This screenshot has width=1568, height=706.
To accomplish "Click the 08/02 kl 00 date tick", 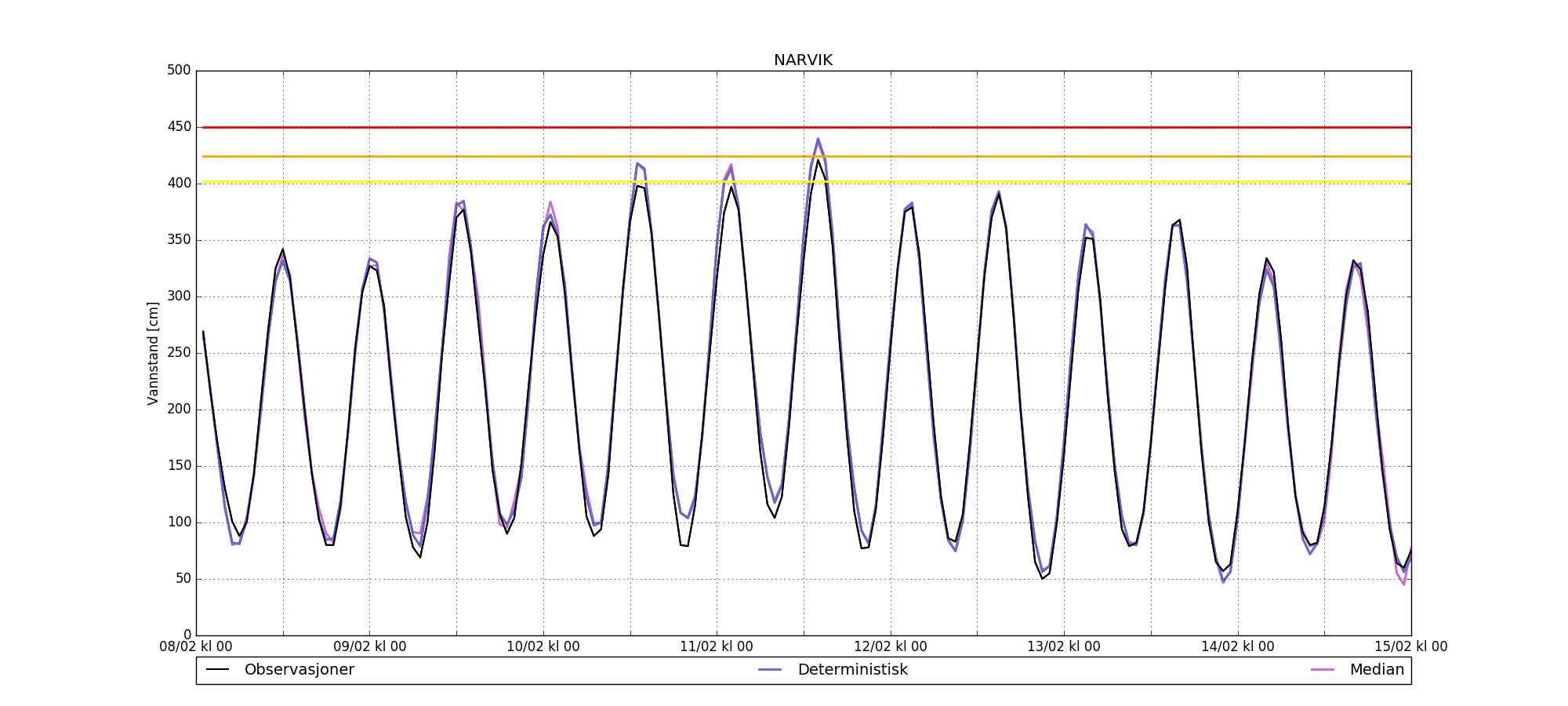I will click(196, 647).
